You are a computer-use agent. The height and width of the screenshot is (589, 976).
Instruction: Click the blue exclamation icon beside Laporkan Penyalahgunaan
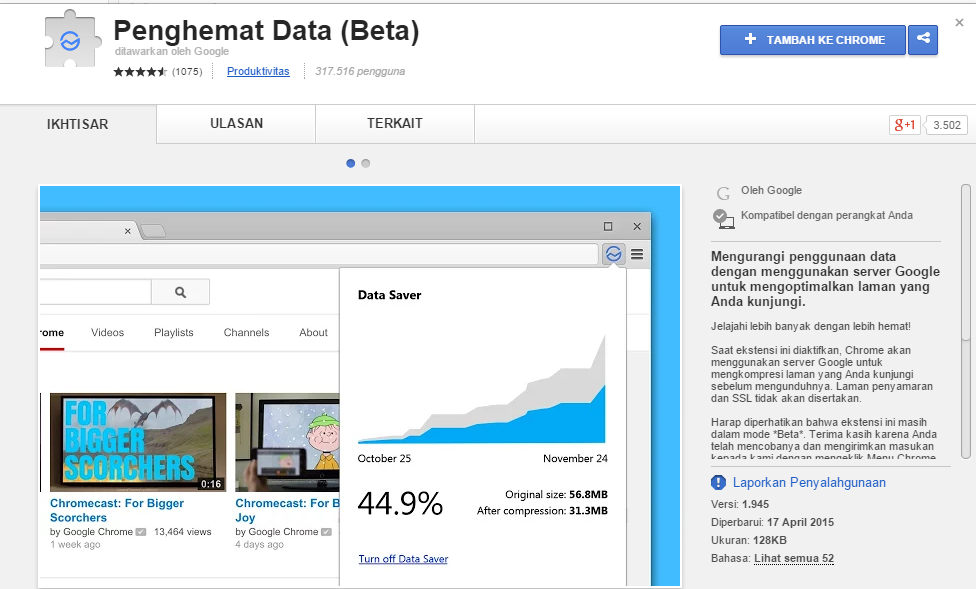click(720, 482)
